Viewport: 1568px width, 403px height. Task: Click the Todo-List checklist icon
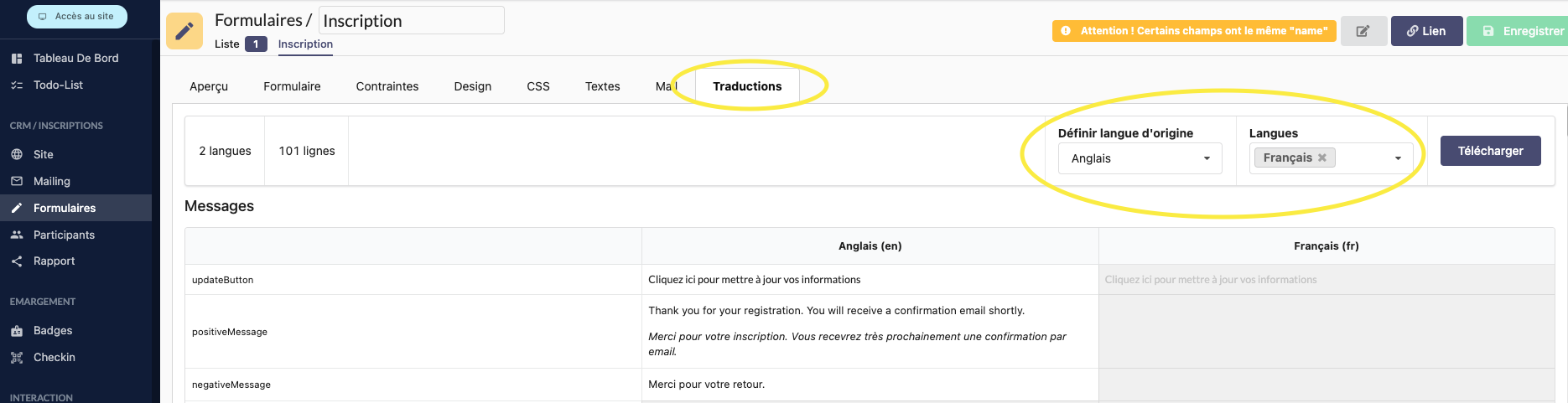(17, 85)
